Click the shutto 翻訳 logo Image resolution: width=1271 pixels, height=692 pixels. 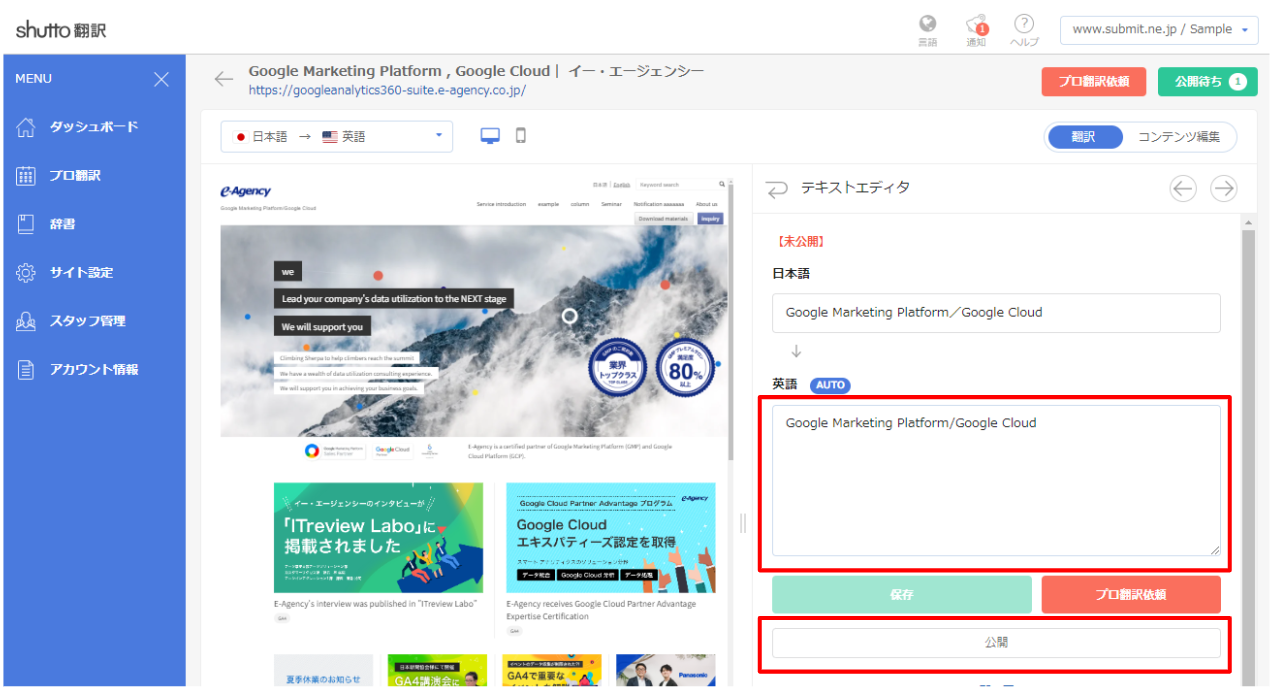[x=61, y=30]
